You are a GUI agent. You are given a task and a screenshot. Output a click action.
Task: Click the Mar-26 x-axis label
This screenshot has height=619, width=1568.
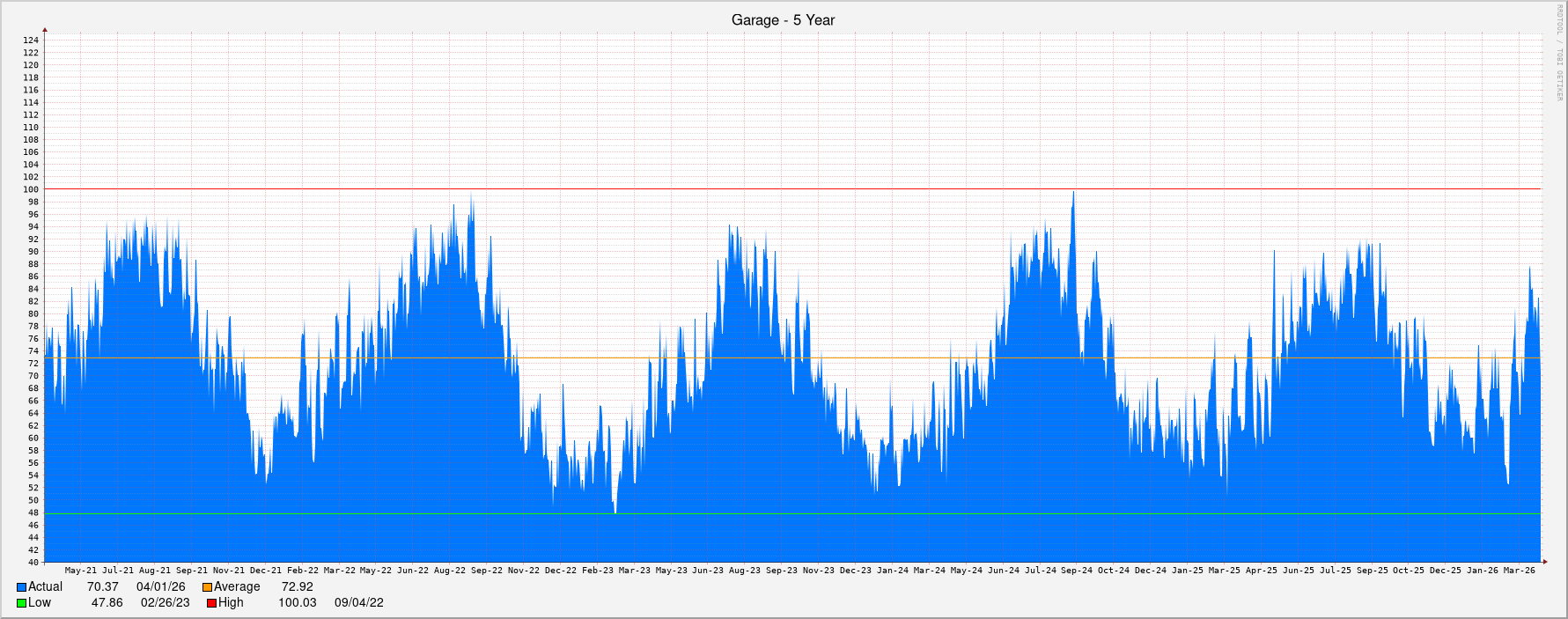[1519, 571]
